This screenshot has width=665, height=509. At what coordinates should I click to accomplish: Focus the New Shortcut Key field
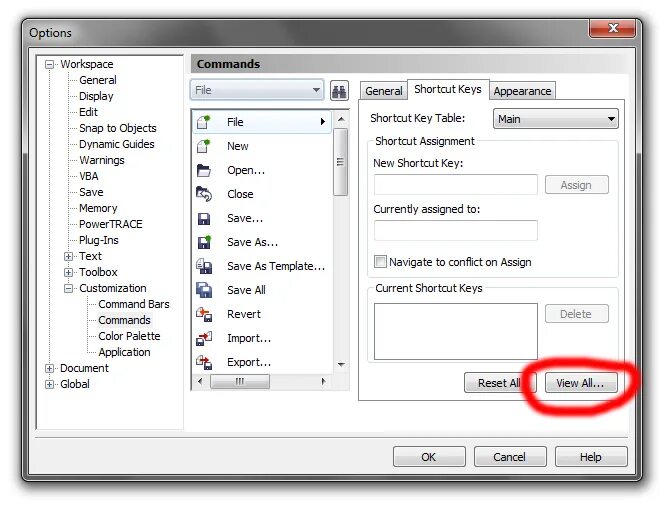[x=455, y=185]
